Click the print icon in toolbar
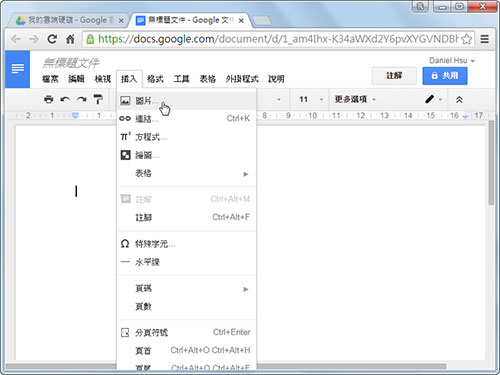The image size is (500, 375). pos(49,99)
